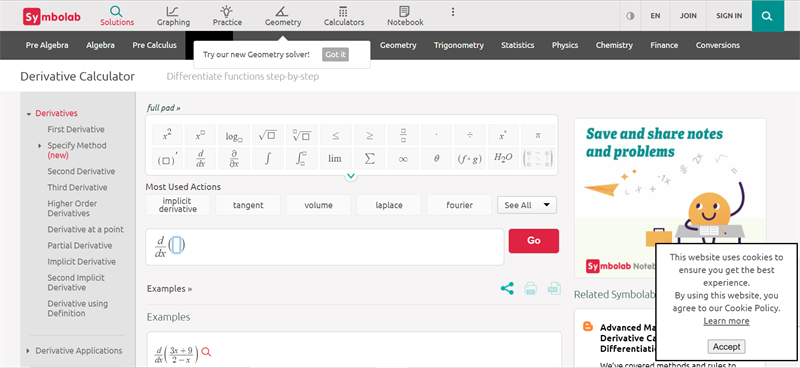Insert summation sigma symbol
The image size is (800, 368).
coord(369,159)
